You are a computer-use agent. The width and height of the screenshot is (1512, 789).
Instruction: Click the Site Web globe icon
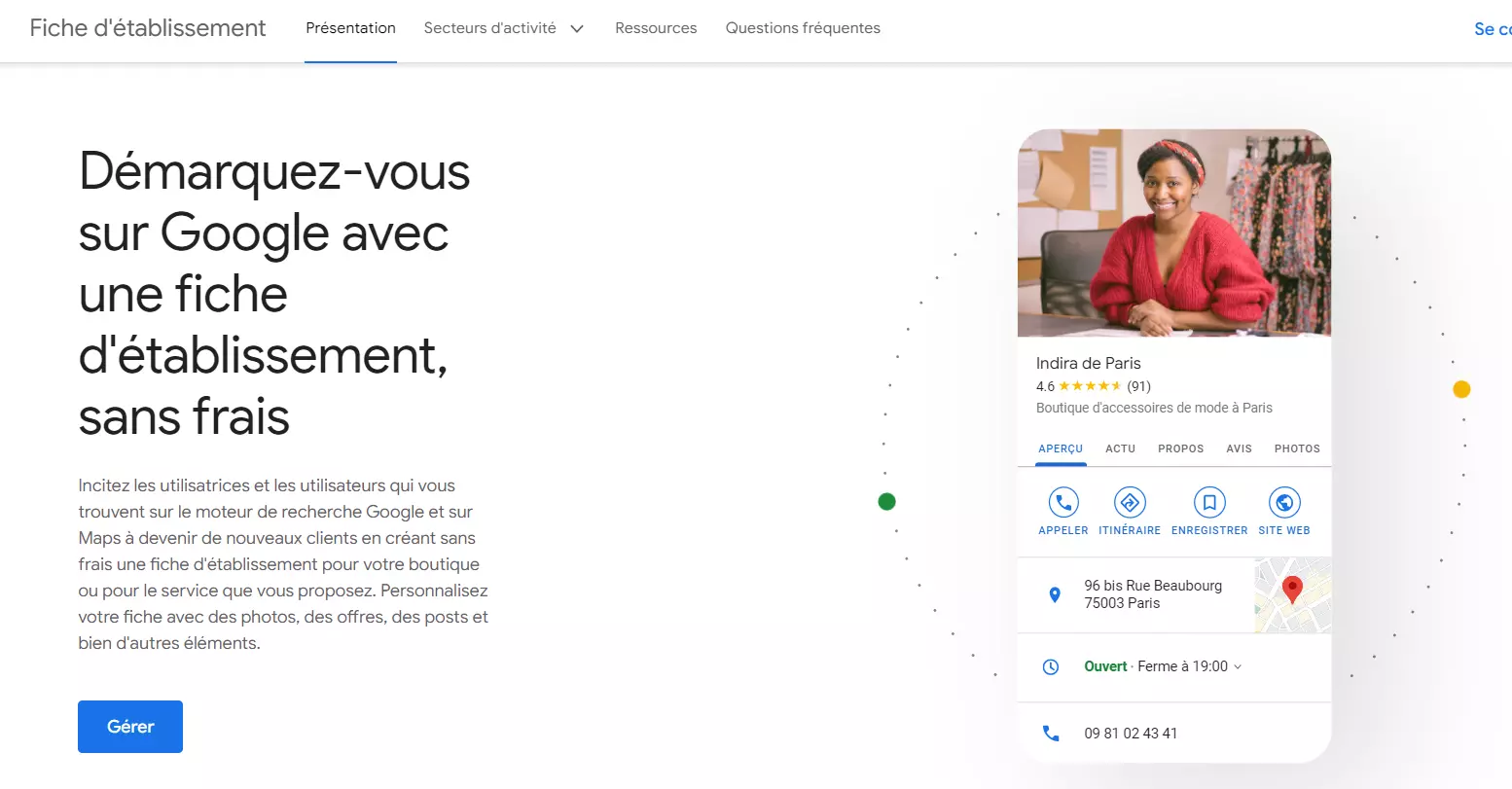point(1284,502)
